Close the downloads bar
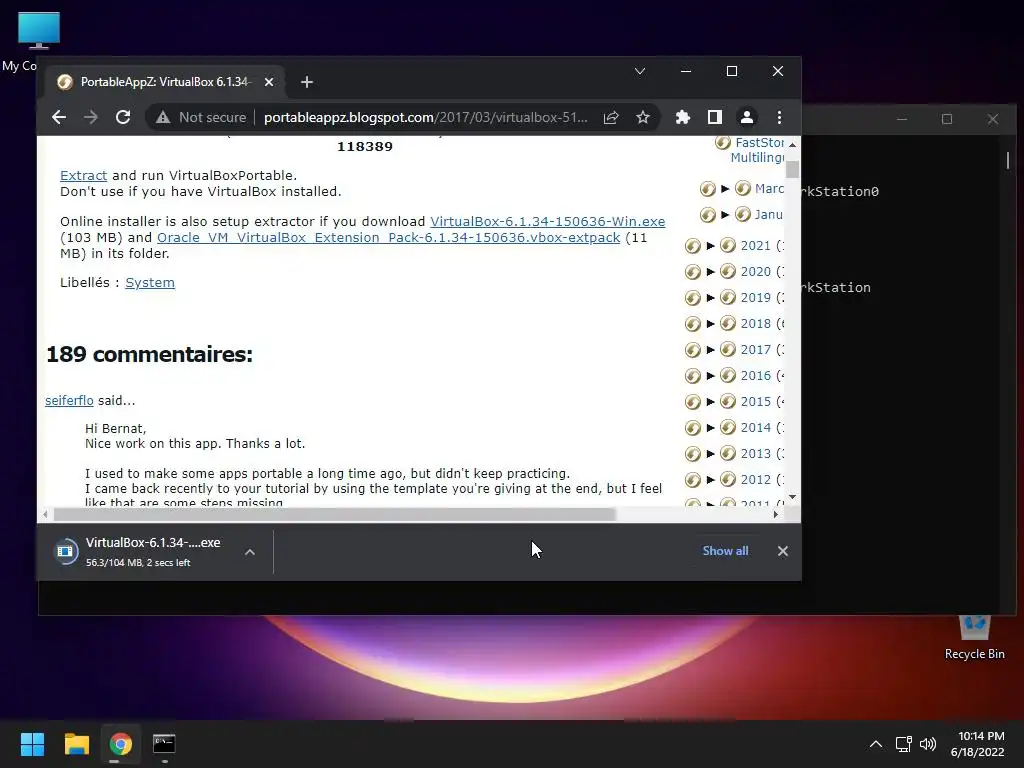The height and width of the screenshot is (768, 1024). 783,551
